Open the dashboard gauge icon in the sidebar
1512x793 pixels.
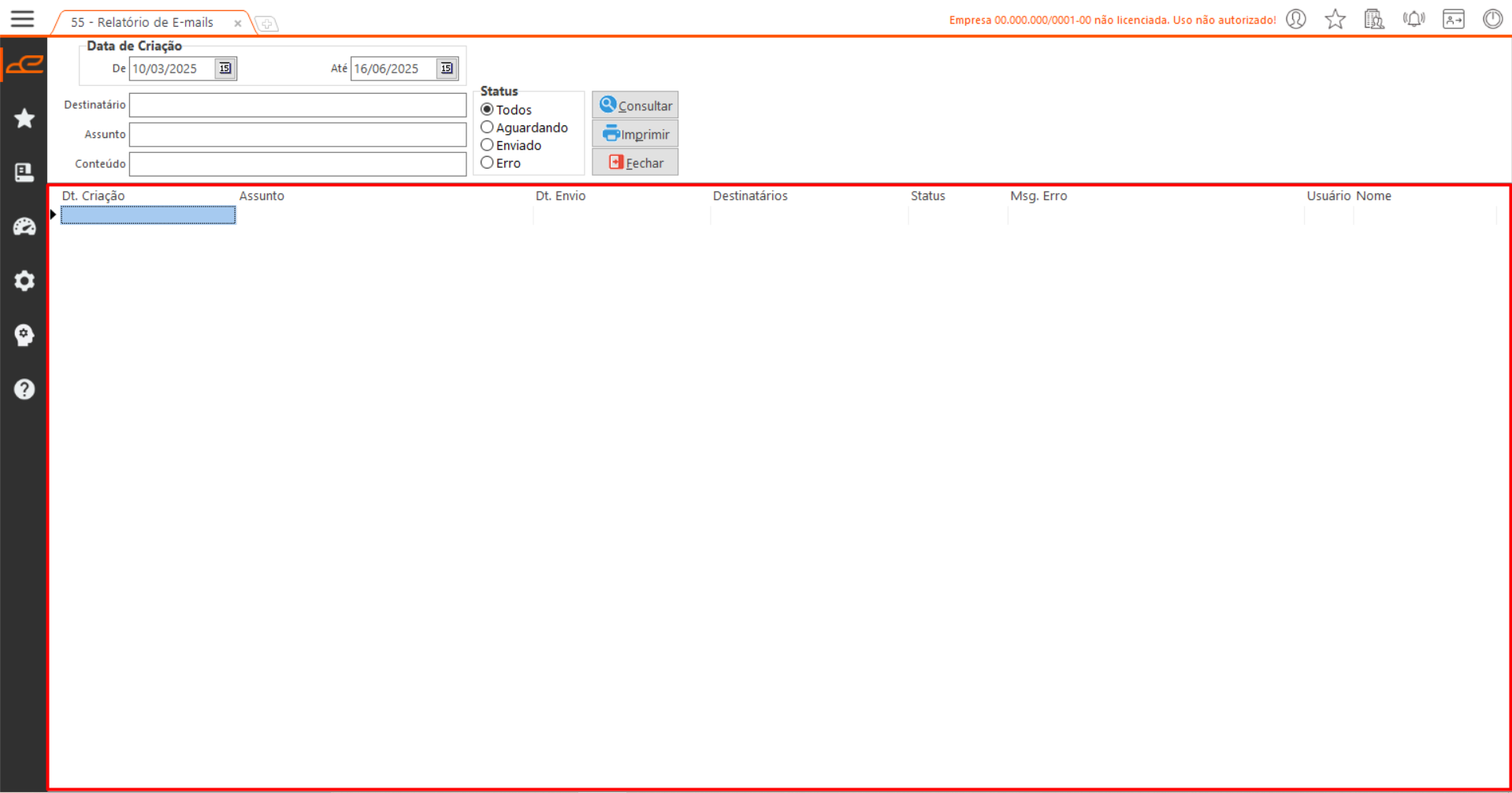[24, 227]
